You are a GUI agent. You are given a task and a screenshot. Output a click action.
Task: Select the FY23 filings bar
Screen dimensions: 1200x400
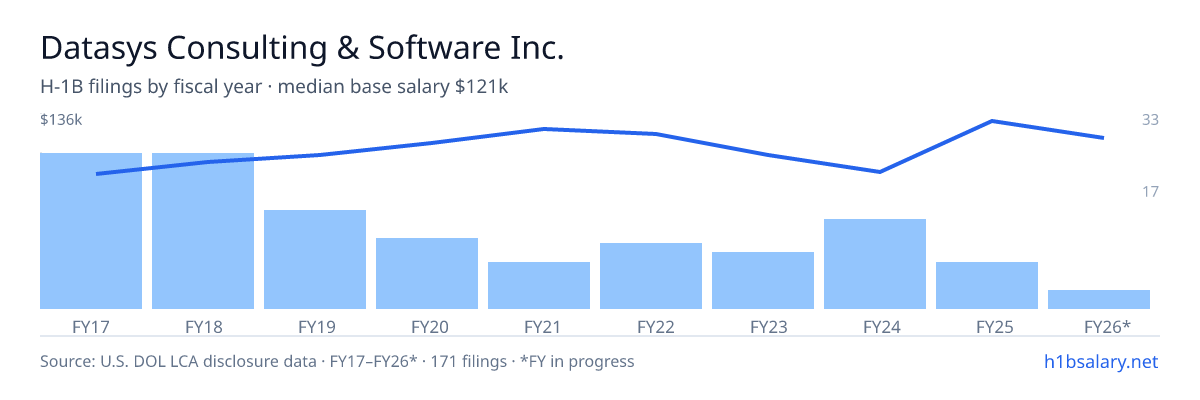[x=763, y=280]
